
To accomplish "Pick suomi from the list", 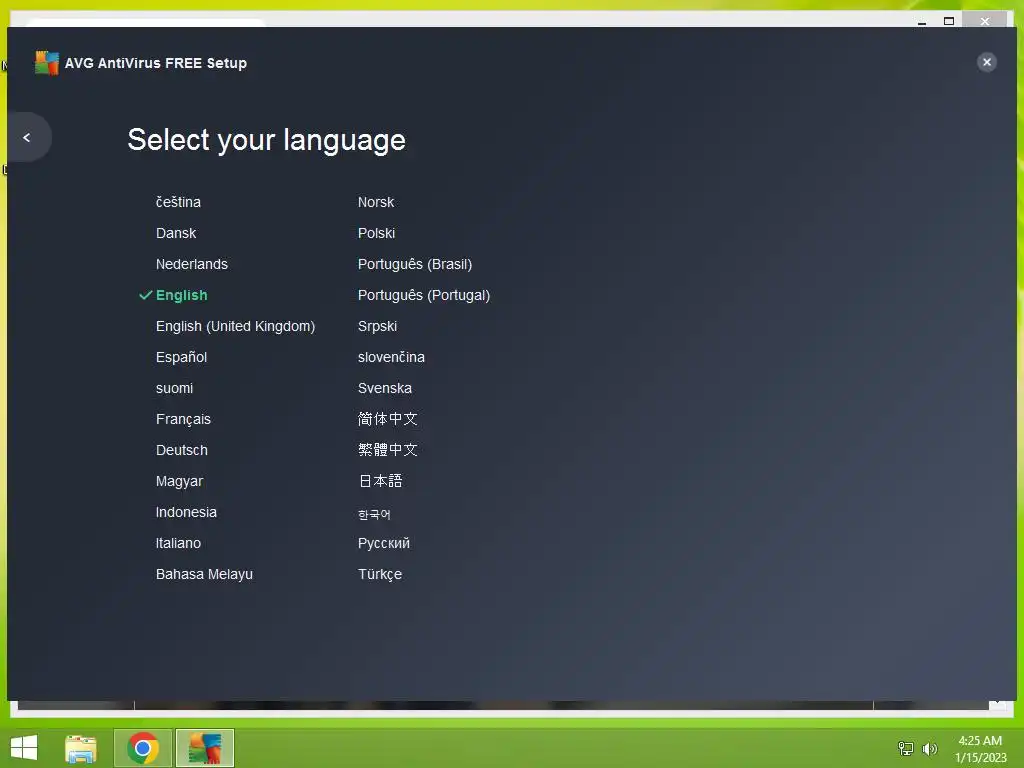I will point(174,388).
